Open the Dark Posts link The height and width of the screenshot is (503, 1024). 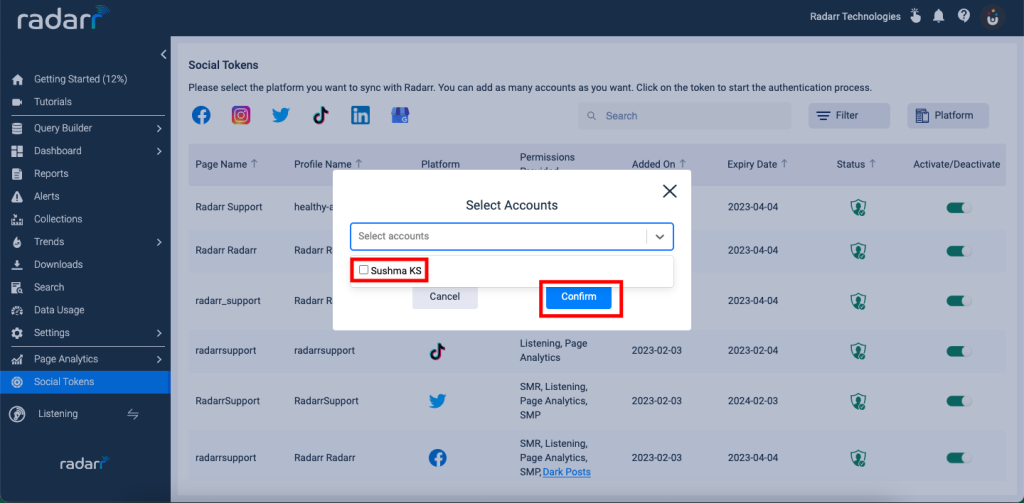tap(566, 472)
